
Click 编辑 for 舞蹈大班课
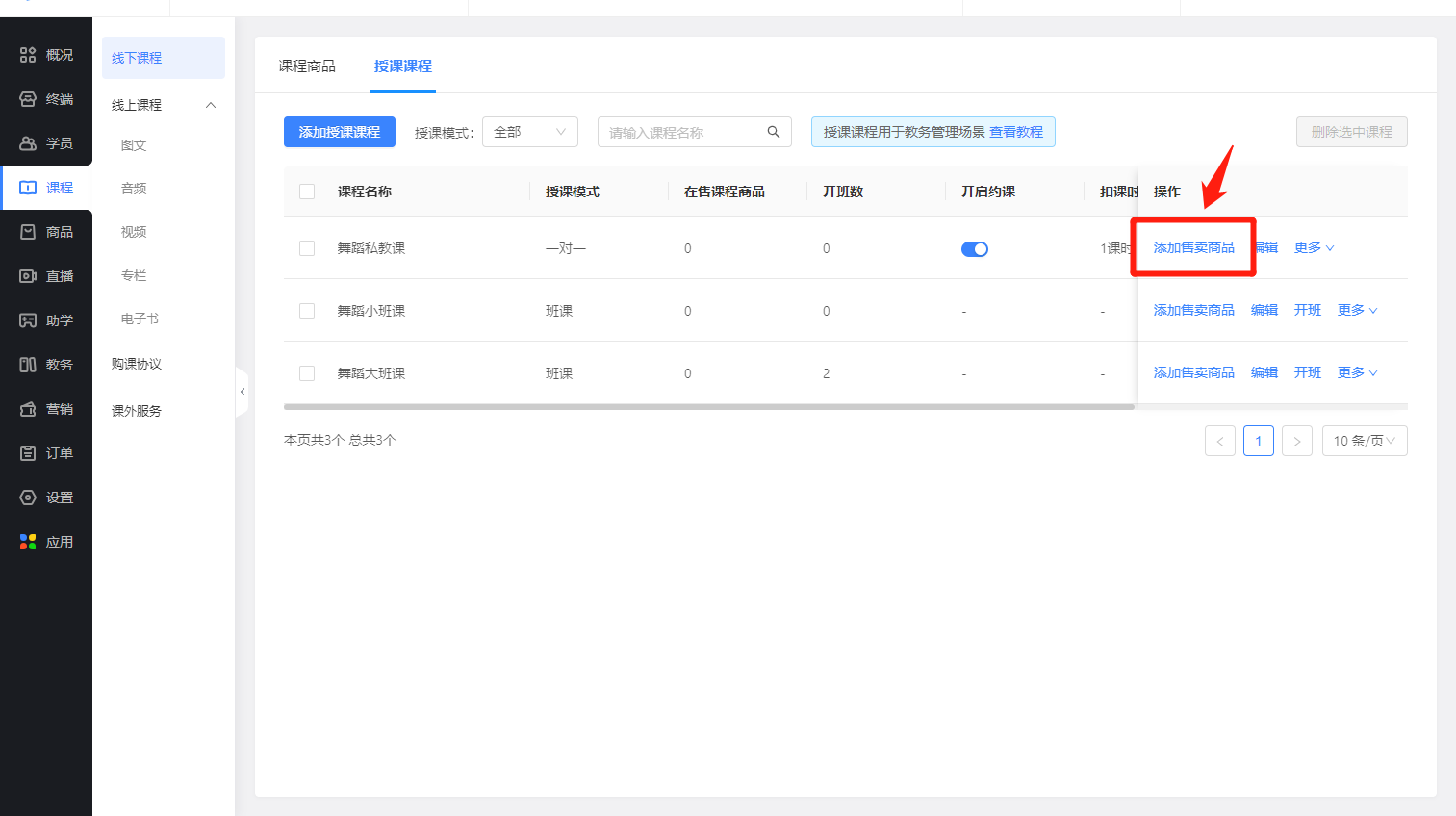click(1264, 372)
